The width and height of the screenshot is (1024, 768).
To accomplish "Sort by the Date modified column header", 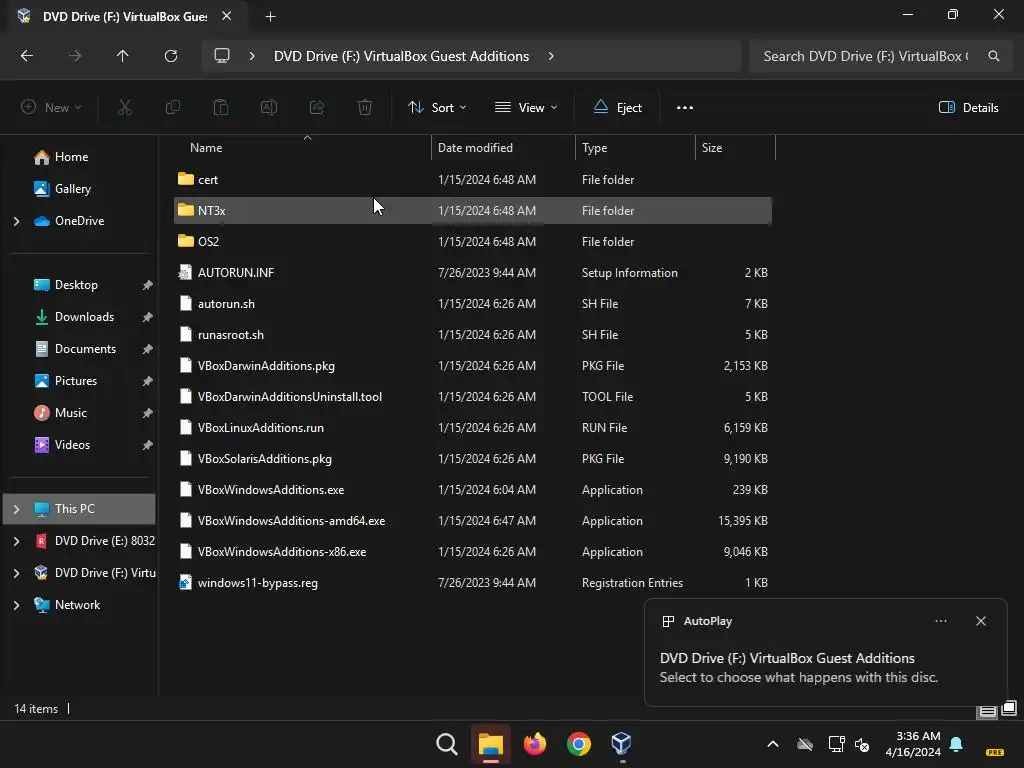I will [475, 148].
